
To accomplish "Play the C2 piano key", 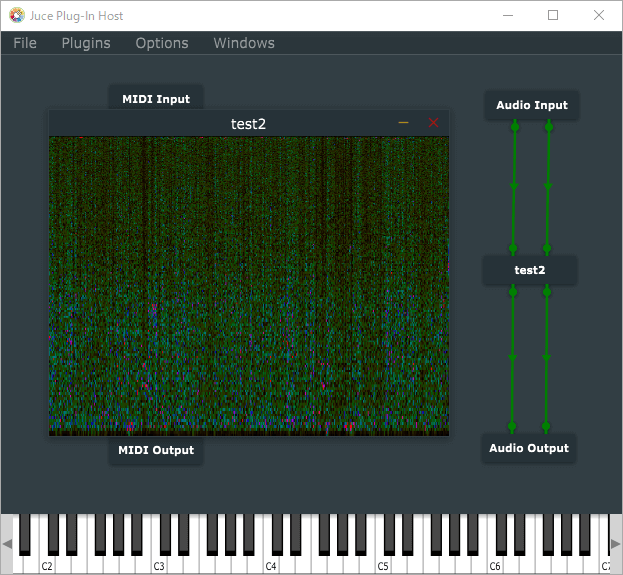I will (47, 565).
